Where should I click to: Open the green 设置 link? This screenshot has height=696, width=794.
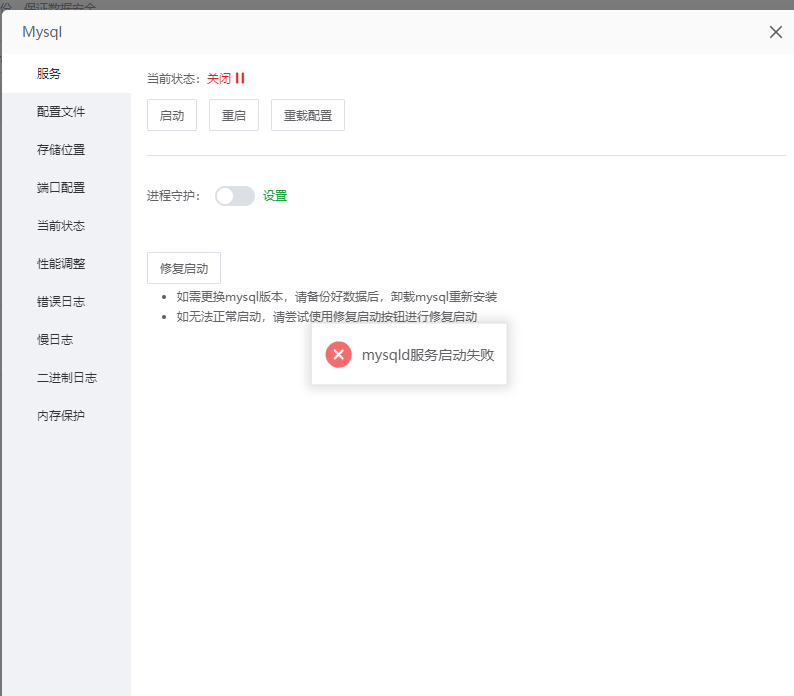tap(275, 196)
